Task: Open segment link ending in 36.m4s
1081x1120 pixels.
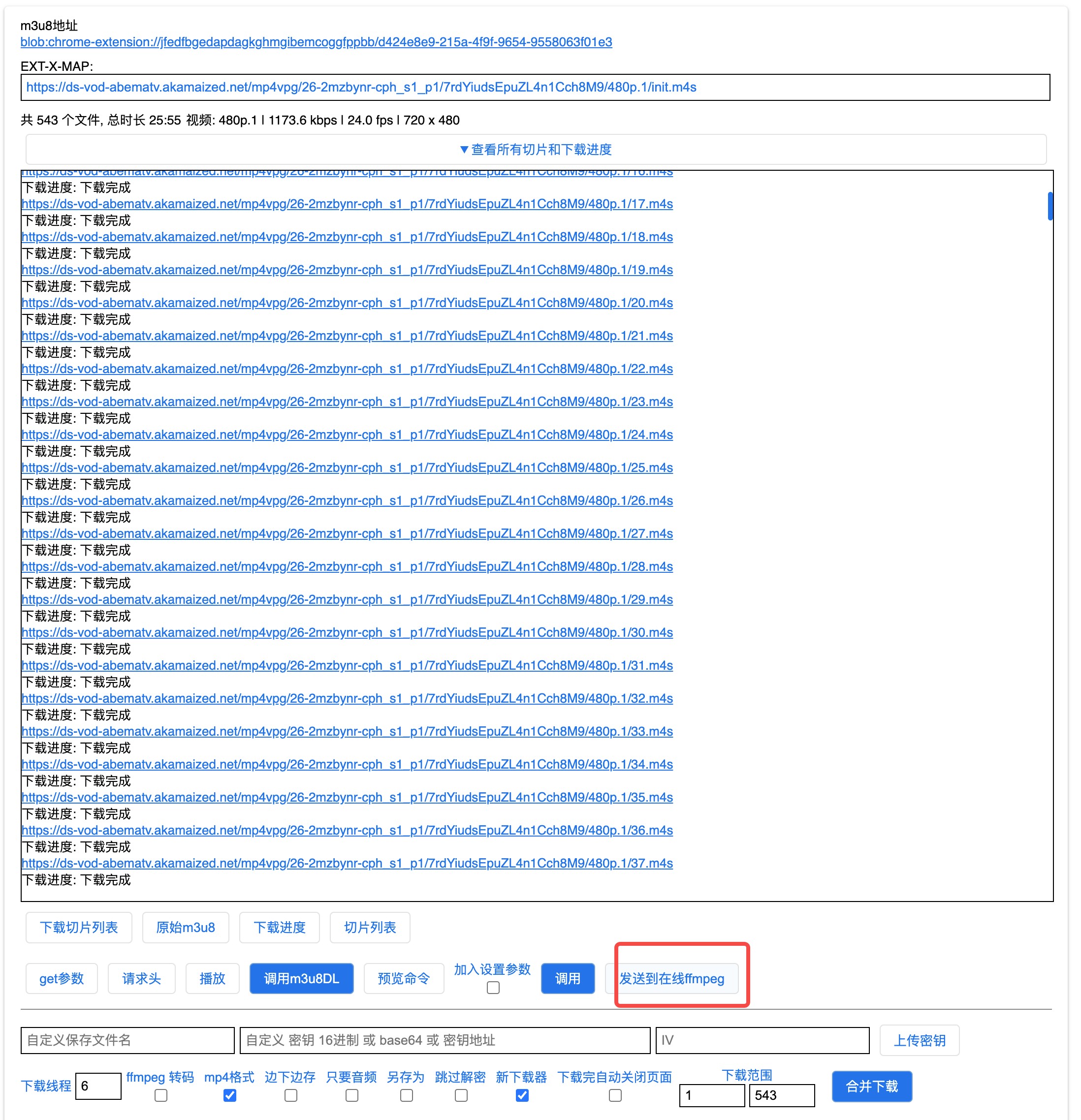Action: click(x=347, y=830)
